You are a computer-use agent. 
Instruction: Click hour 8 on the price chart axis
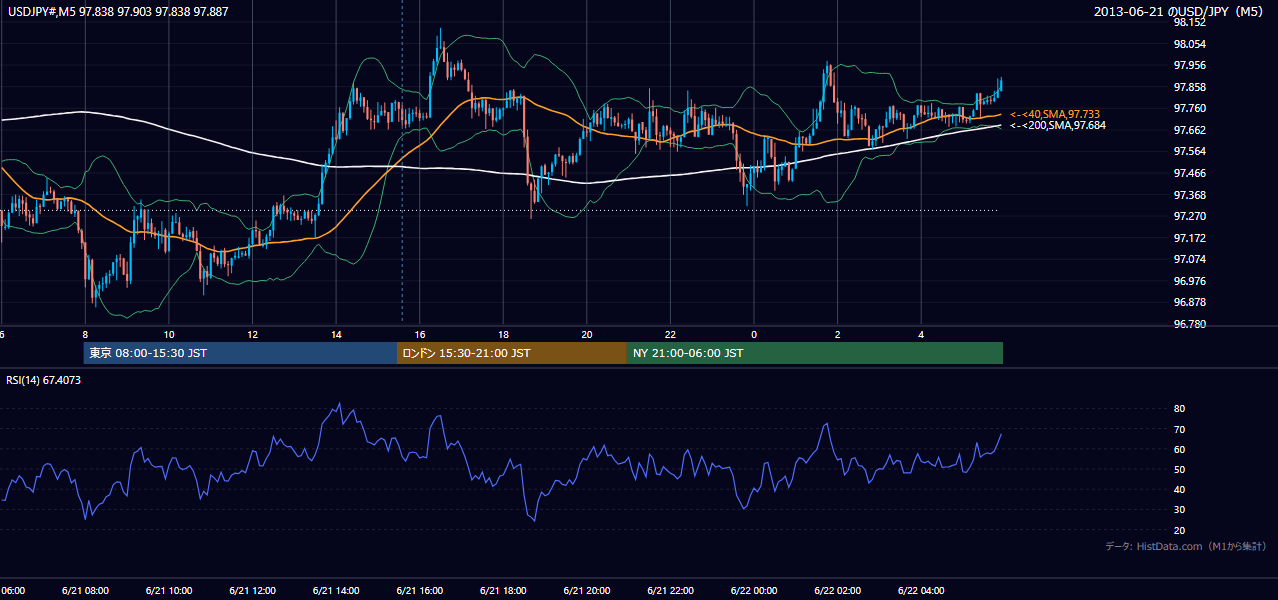pos(85,334)
